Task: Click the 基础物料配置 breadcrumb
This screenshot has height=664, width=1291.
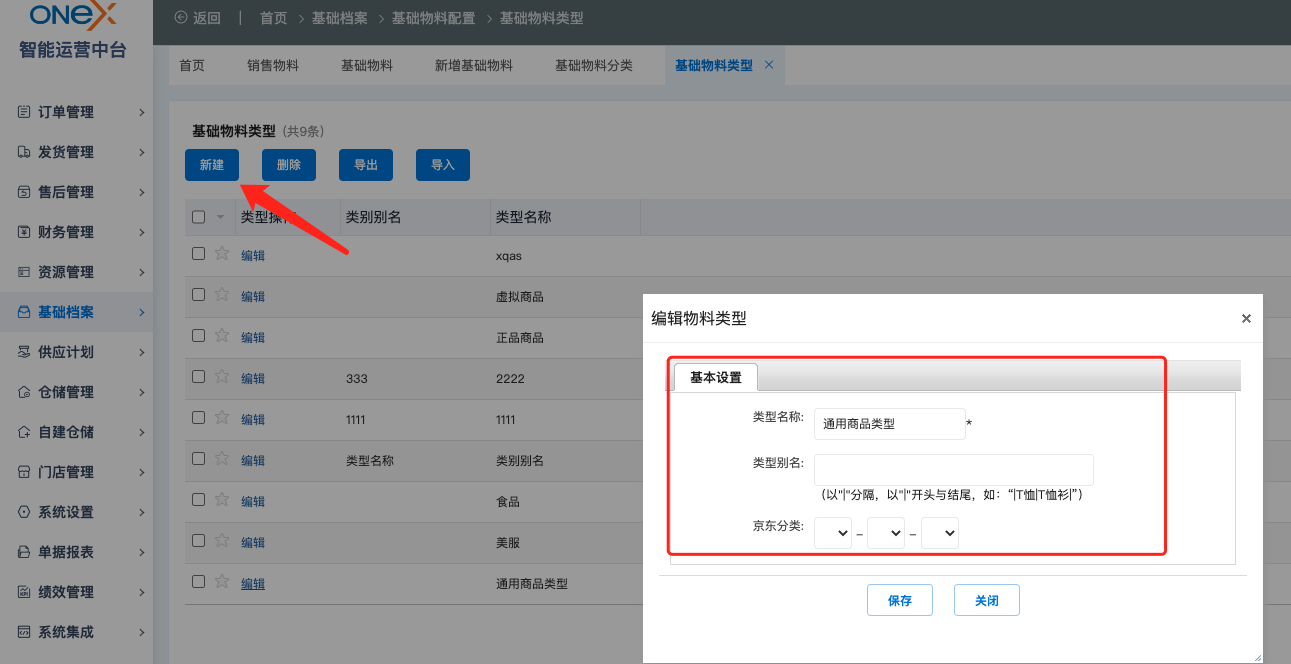Action: click(x=433, y=18)
